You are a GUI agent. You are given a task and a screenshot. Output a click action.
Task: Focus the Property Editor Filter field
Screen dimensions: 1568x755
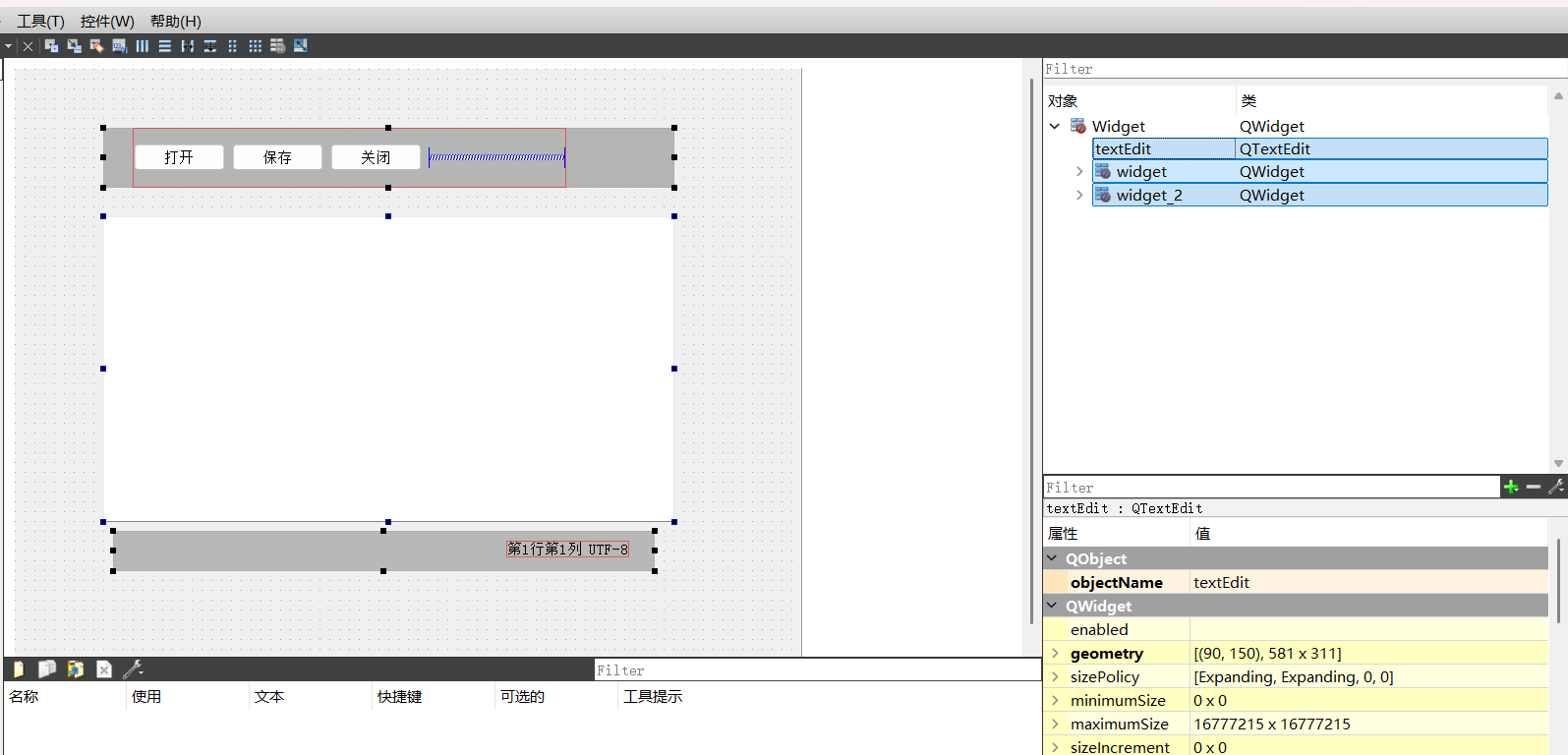pyautogui.click(x=1271, y=488)
